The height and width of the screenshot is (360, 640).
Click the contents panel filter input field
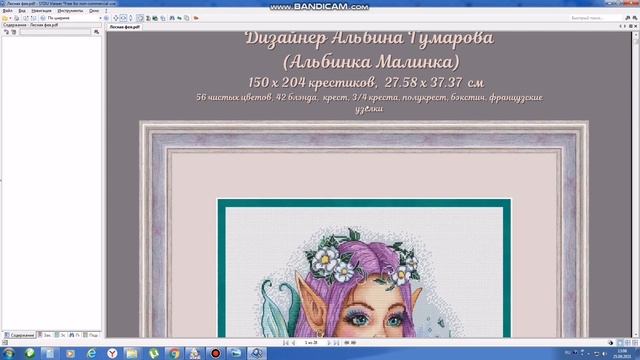click(x=55, y=32)
